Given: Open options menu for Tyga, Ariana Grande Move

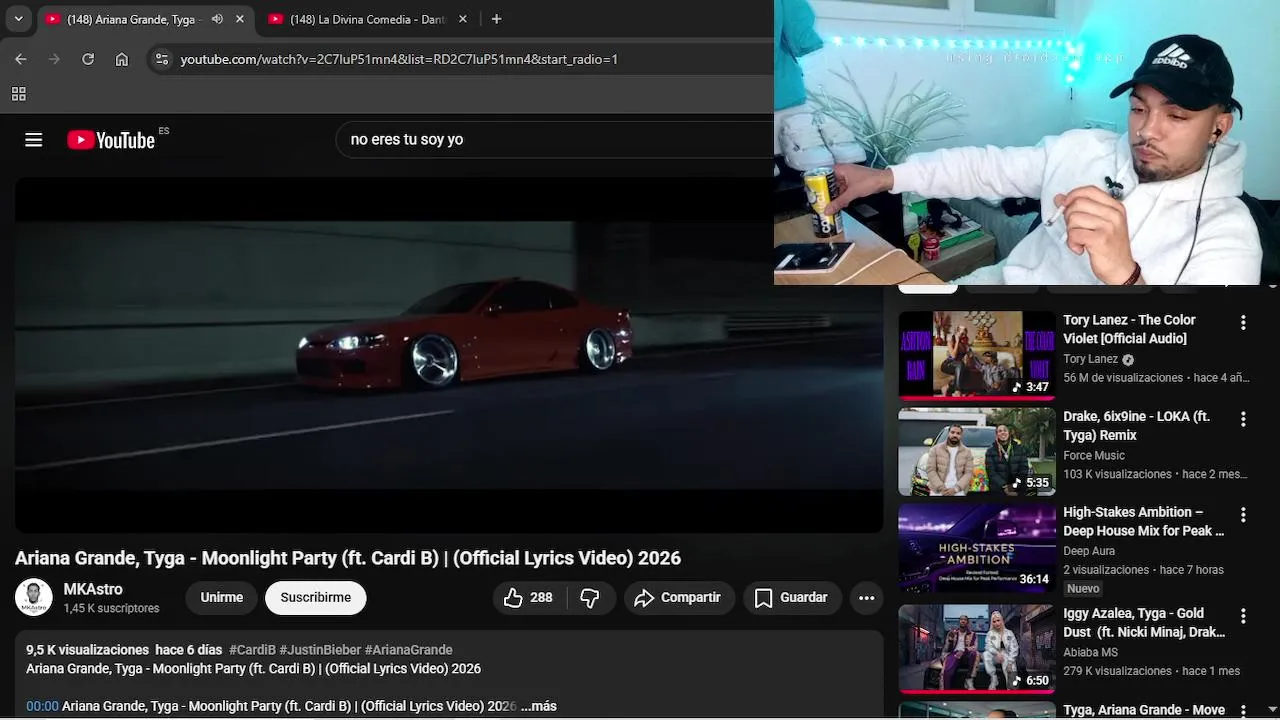Looking at the screenshot, I should [1243, 712].
